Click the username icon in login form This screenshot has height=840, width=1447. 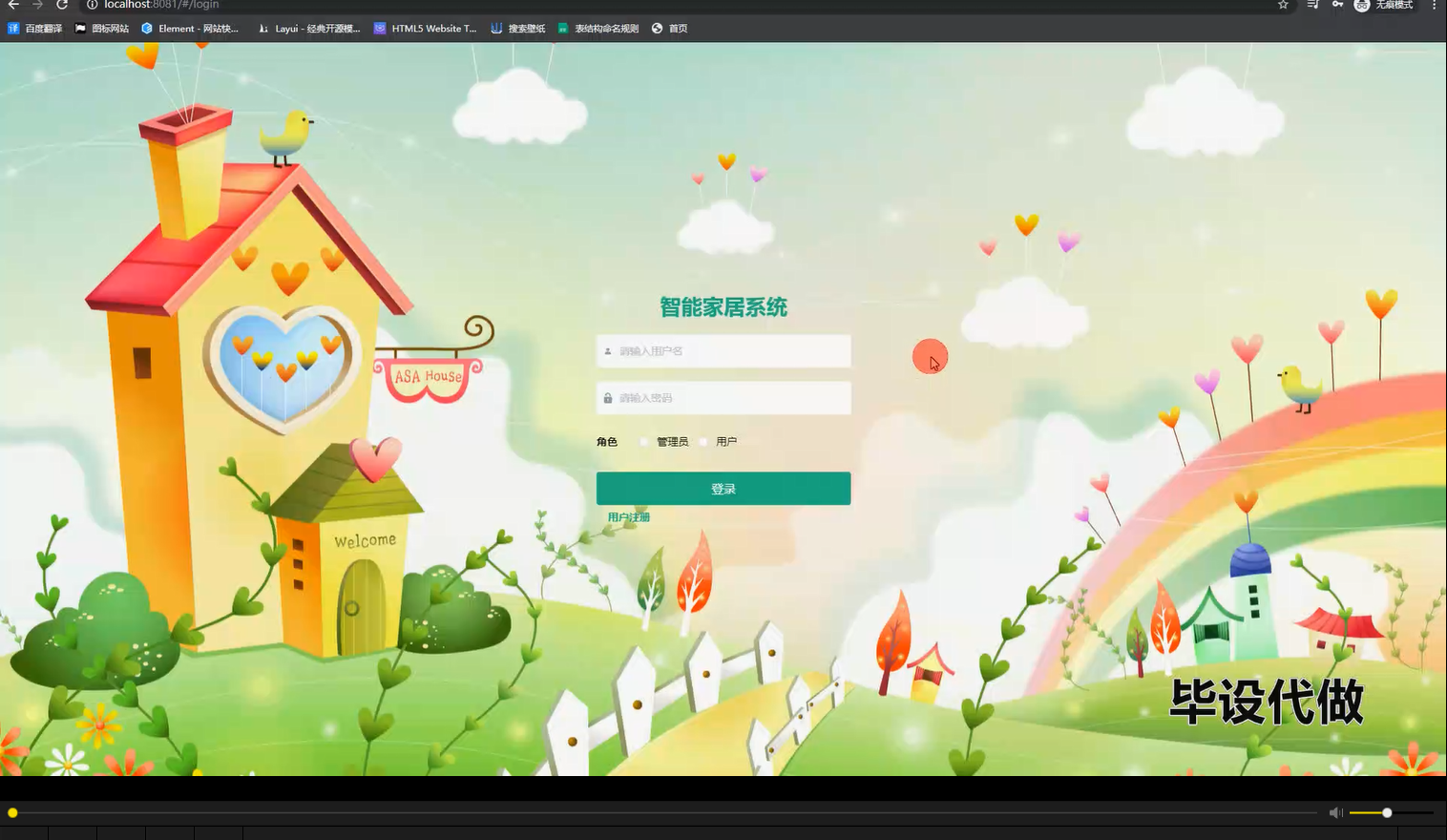[608, 350]
